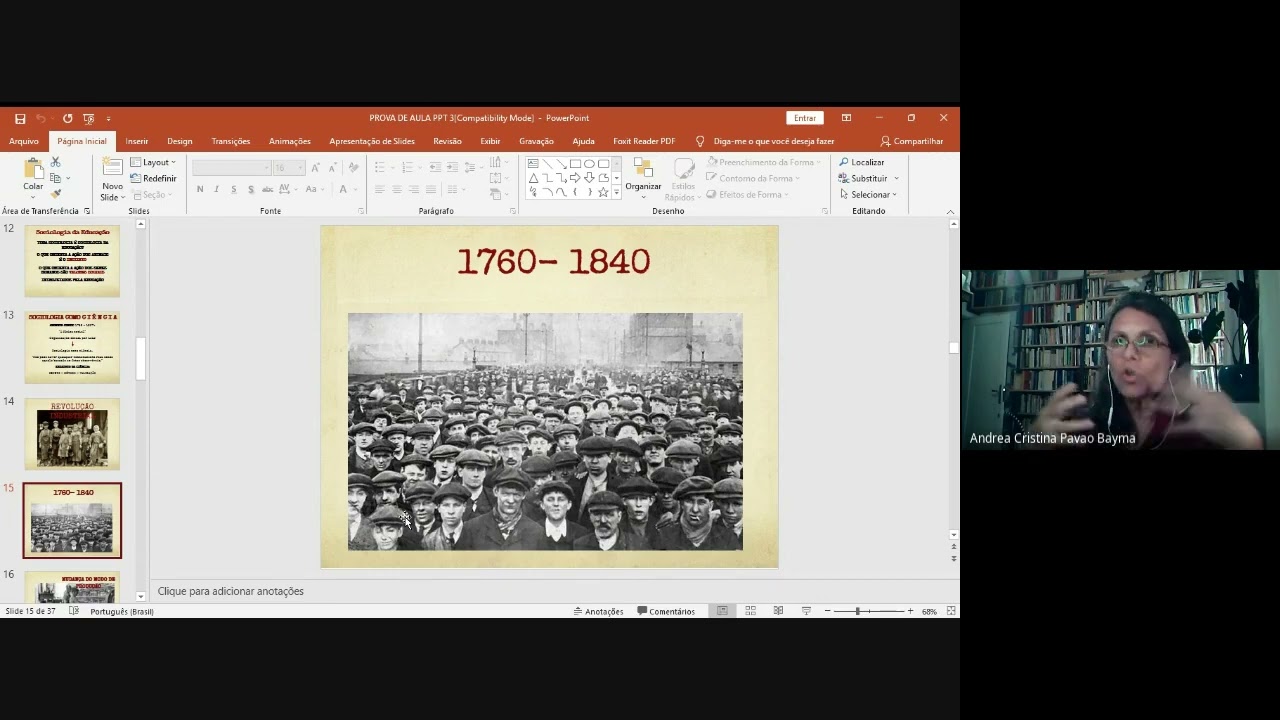Click the Increase Font Size icon
1280x720 pixels.
[316, 168]
